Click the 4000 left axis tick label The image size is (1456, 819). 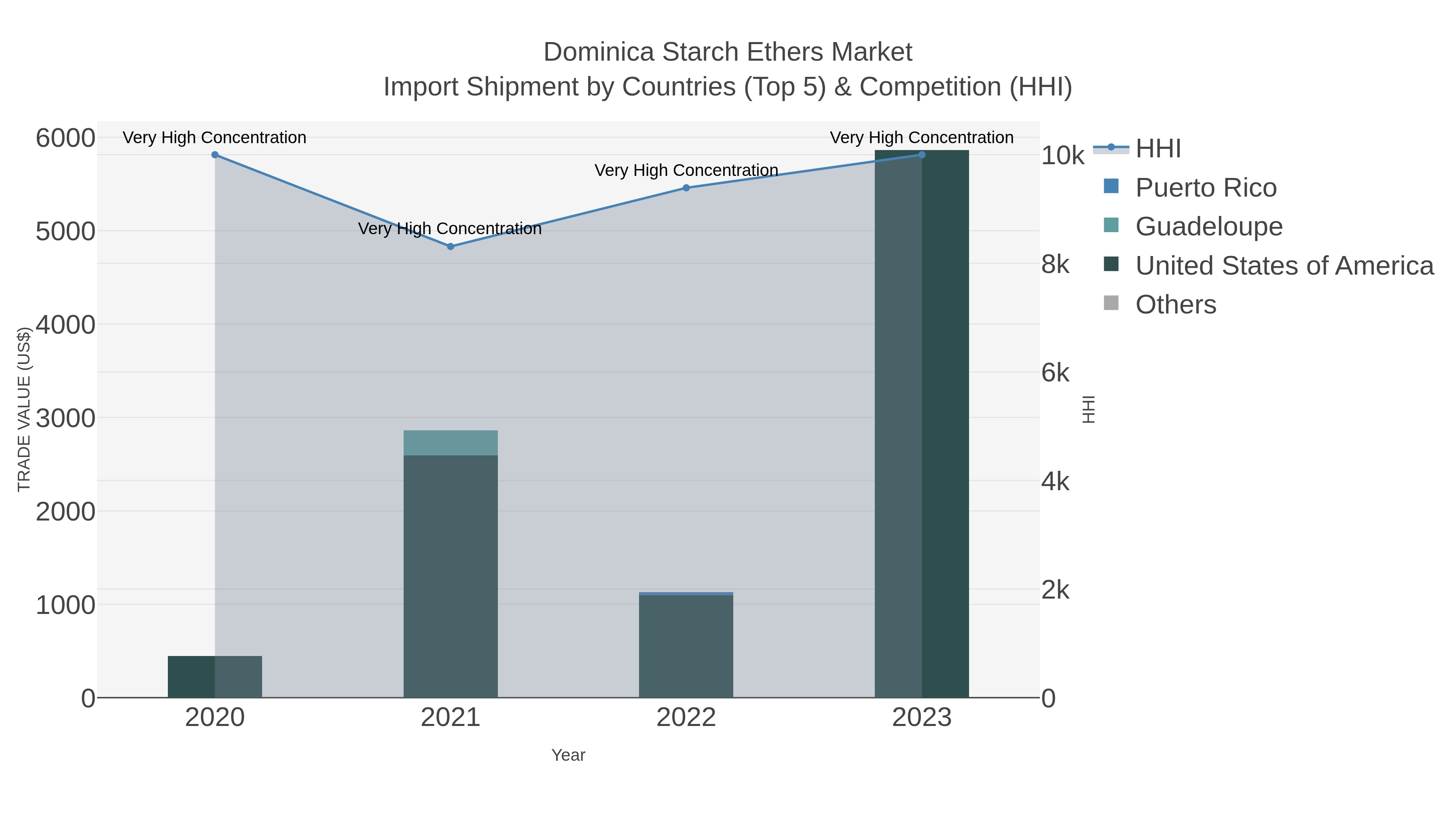[x=66, y=325]
